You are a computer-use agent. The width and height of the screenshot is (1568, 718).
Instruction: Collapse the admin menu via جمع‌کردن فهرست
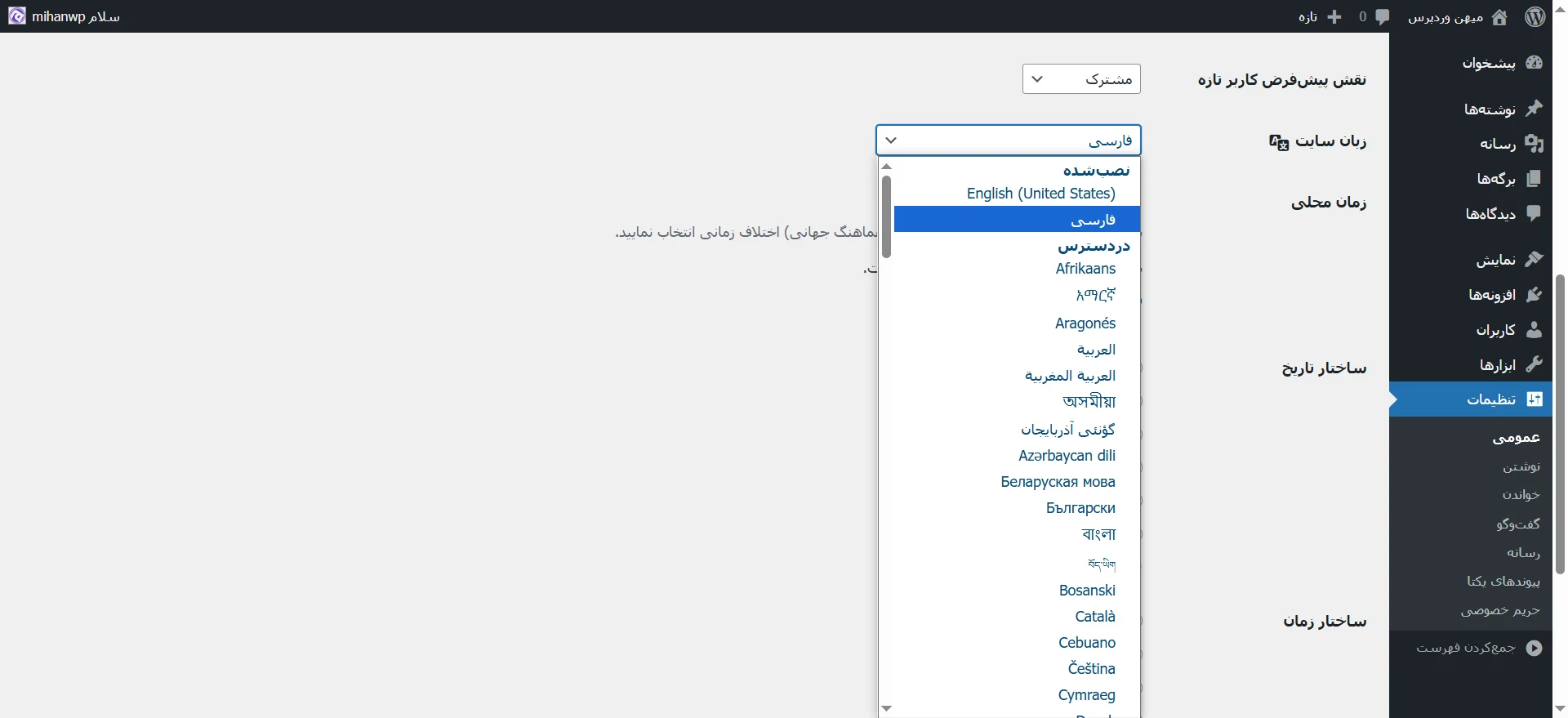[1466, 648]
